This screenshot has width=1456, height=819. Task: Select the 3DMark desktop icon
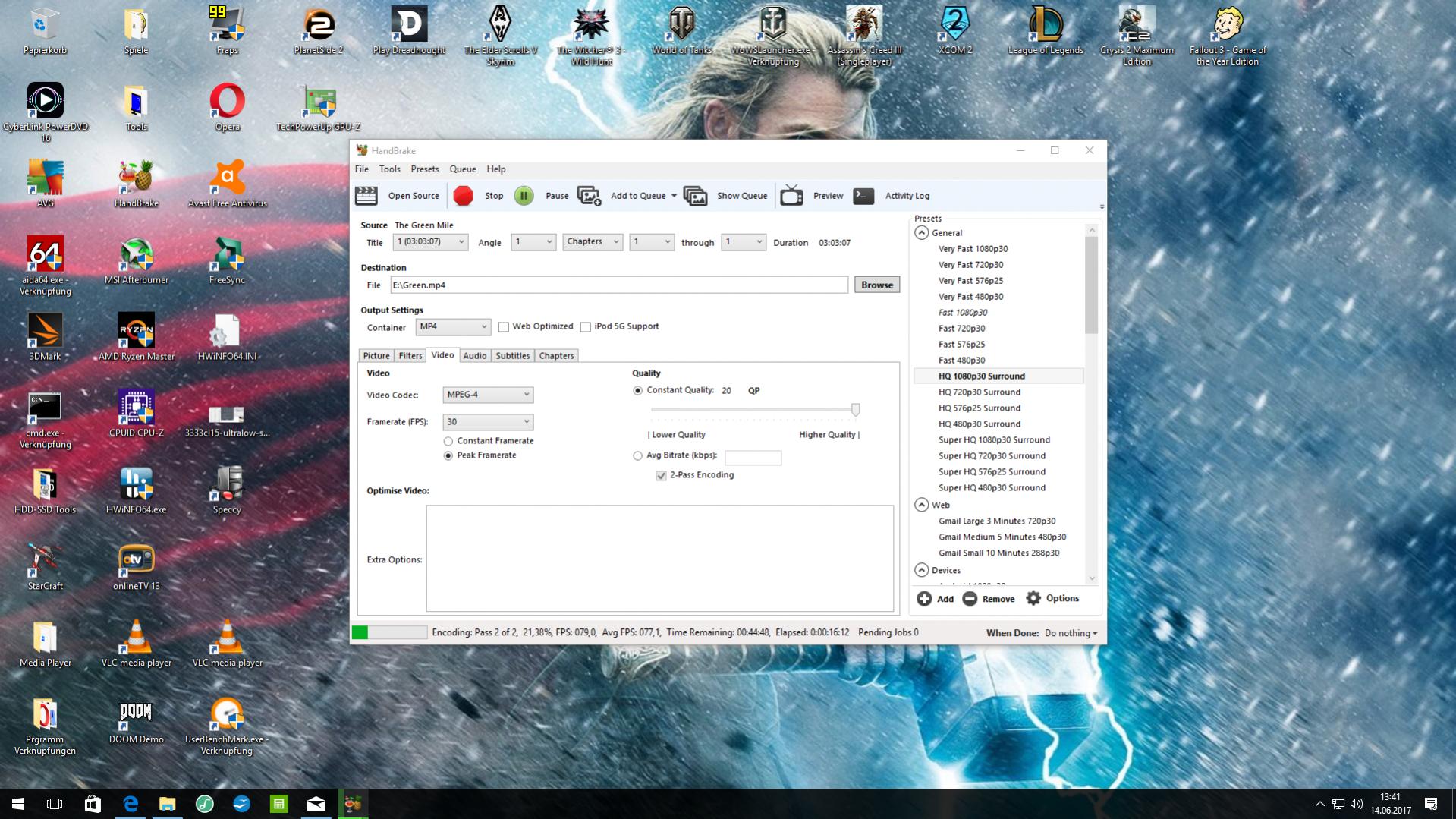point(46,336)
